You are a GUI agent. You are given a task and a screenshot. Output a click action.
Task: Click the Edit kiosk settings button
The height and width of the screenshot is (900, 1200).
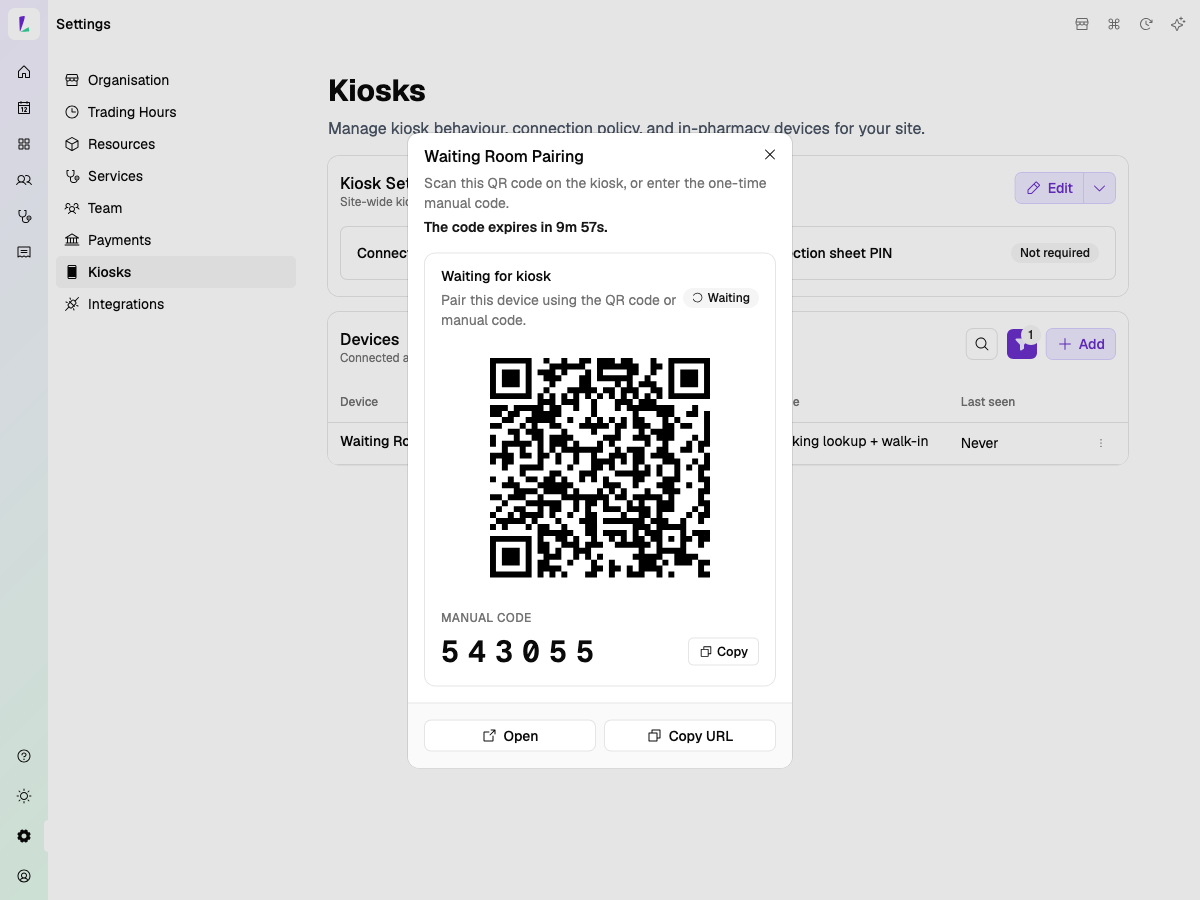1050,188
